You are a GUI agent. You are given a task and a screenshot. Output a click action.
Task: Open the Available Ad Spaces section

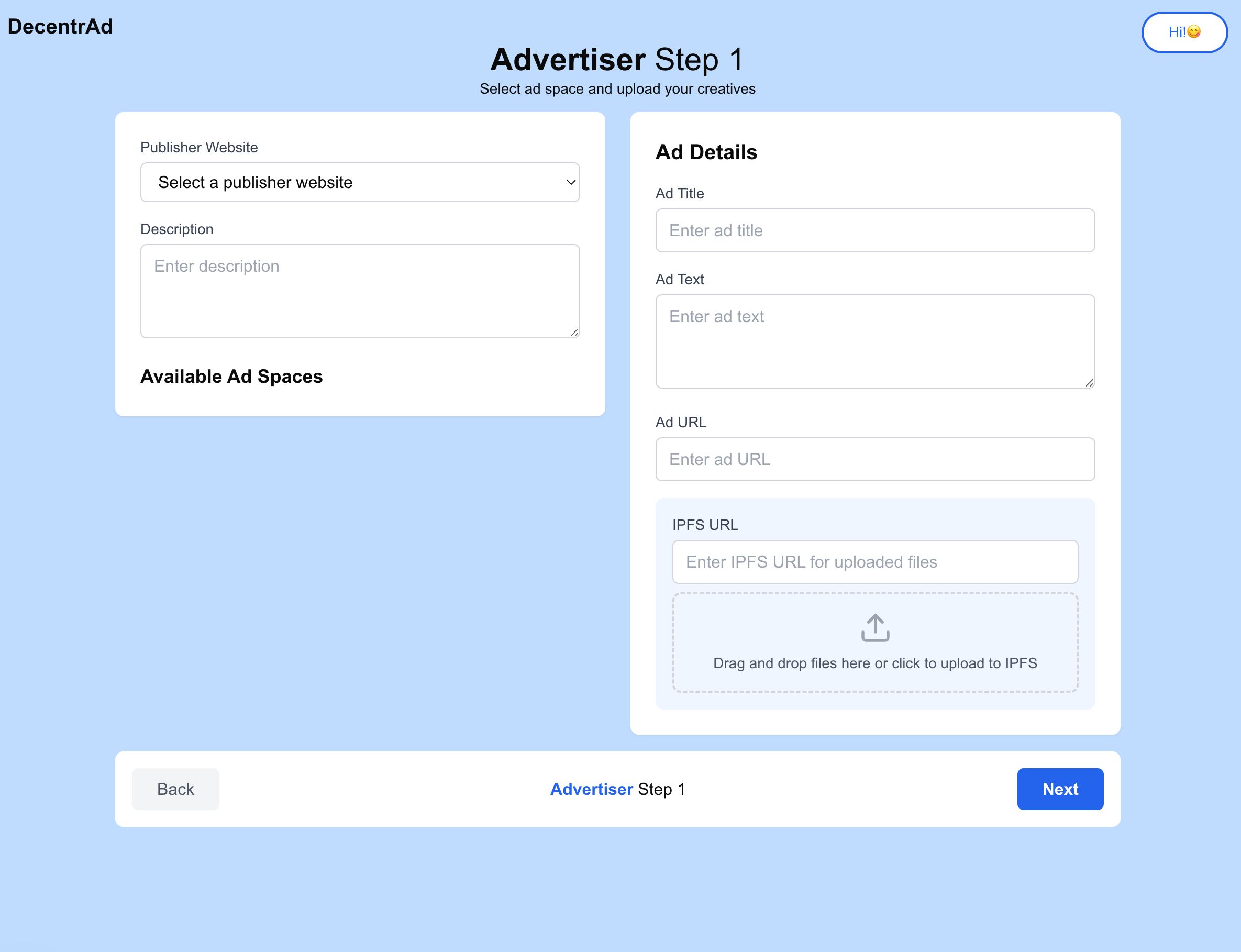point(231,376)
